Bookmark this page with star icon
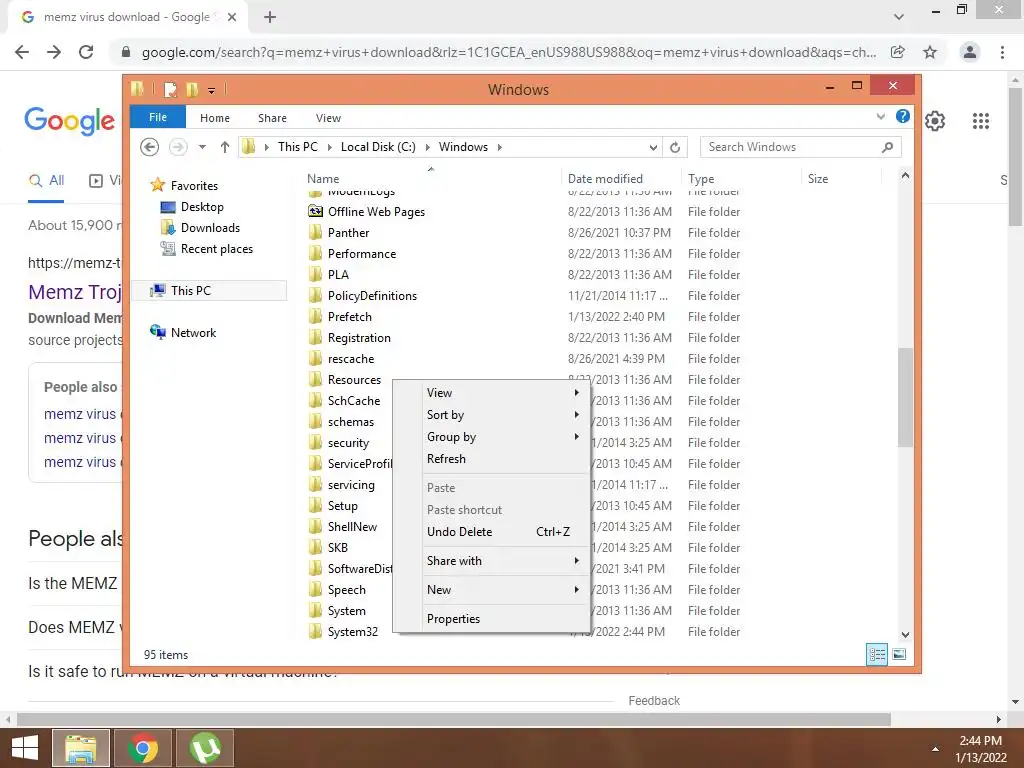The image size is (1024, 768). pyautogui.click(x=930, y=52)
